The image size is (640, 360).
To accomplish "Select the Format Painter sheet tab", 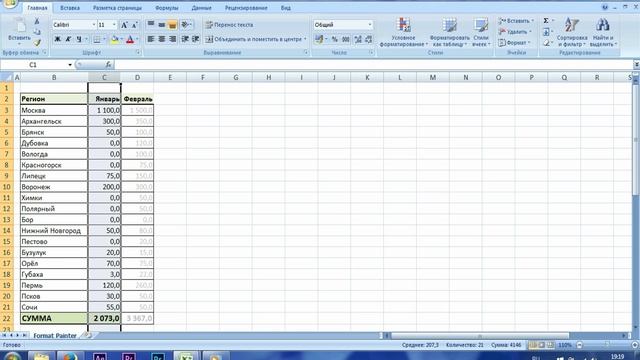I will pos(55,336).
